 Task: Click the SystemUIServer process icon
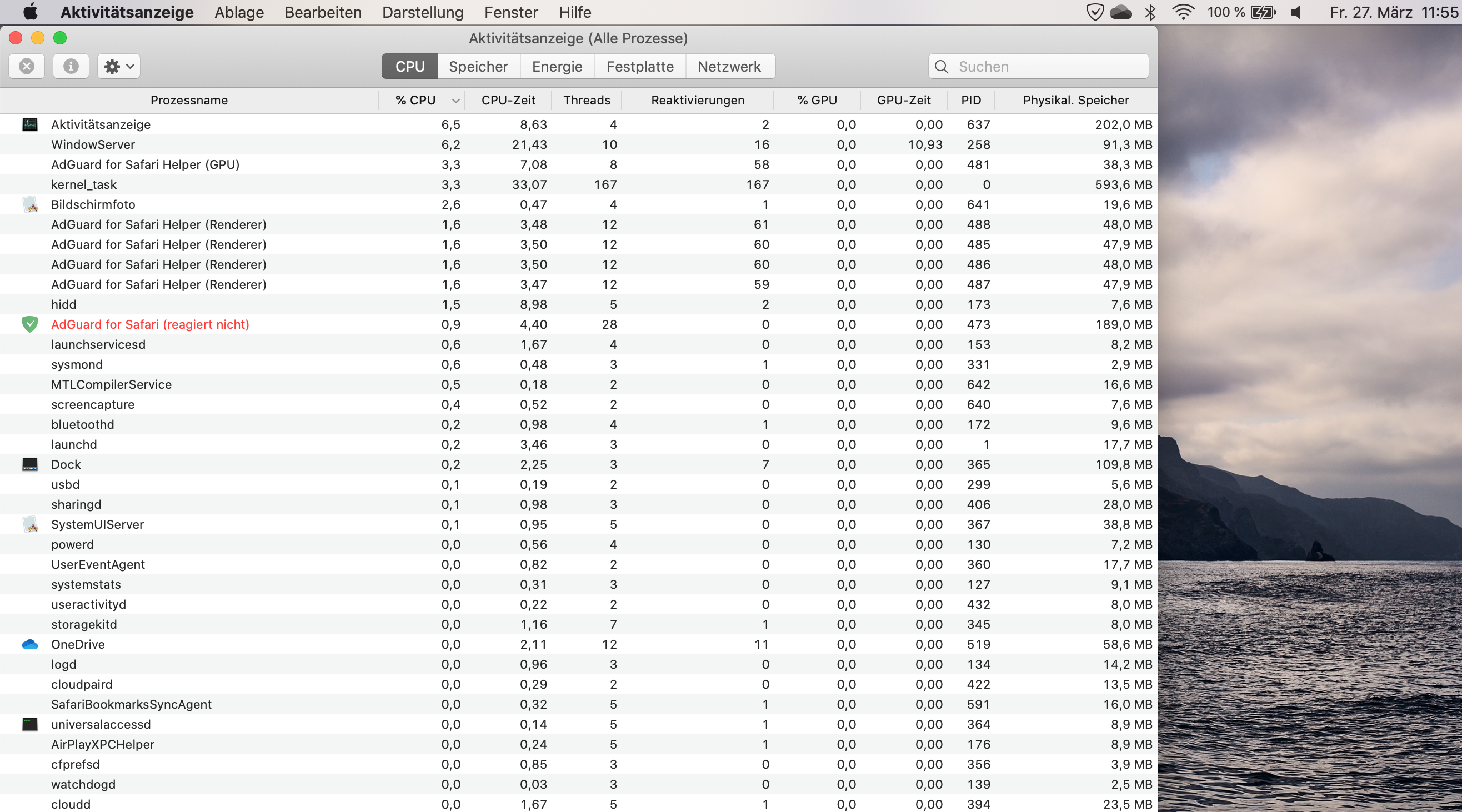coord(30,524)
